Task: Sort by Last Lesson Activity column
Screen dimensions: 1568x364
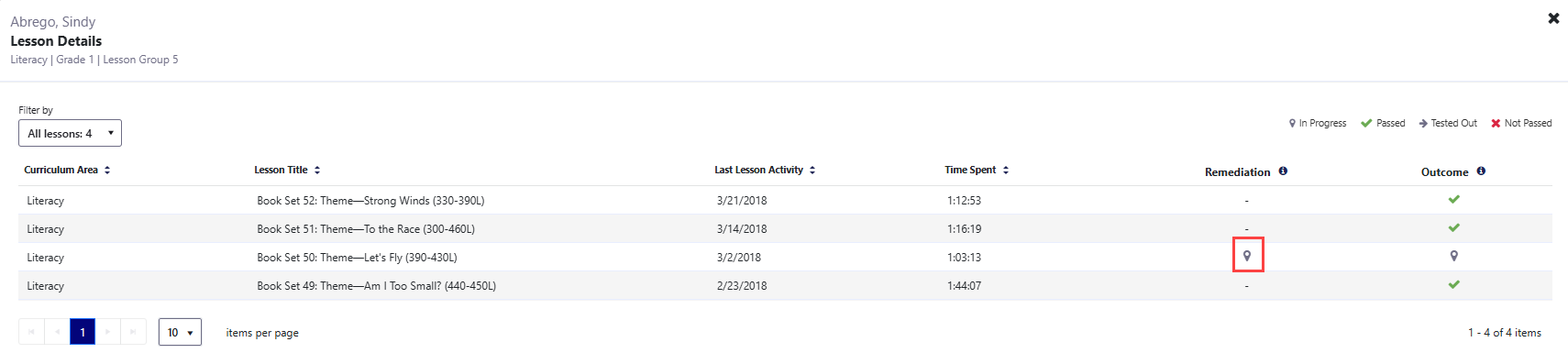Action: [x=812, y=171]
